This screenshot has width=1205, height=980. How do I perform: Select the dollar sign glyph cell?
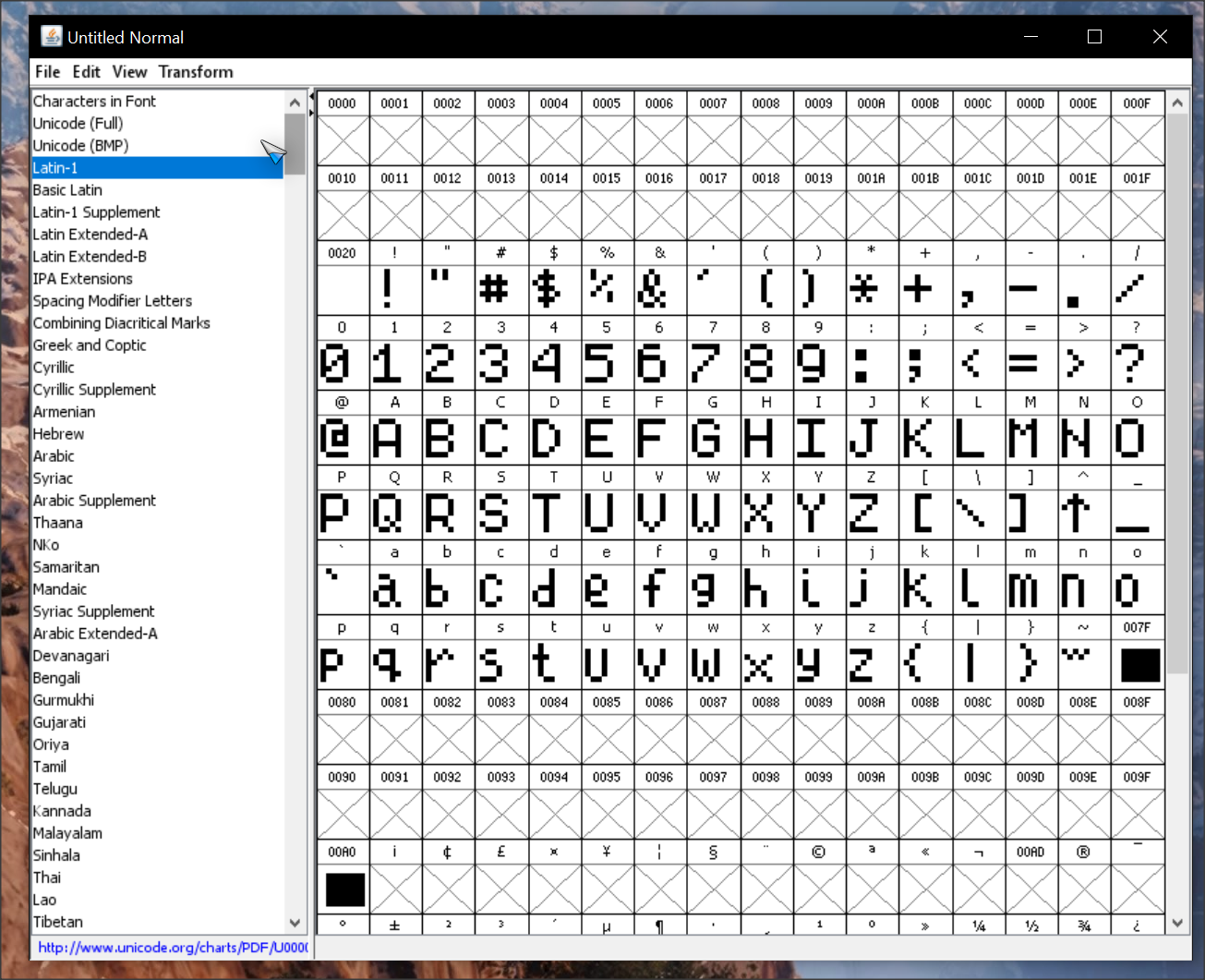tap(554, 290)
